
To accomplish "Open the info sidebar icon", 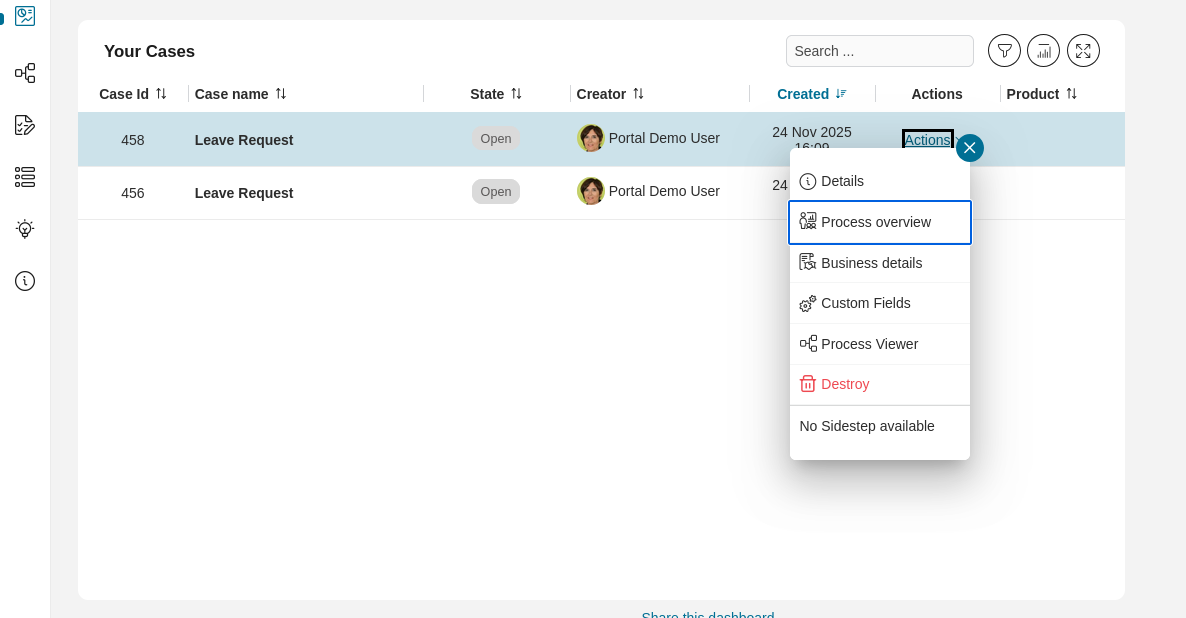I will point(24,281).
